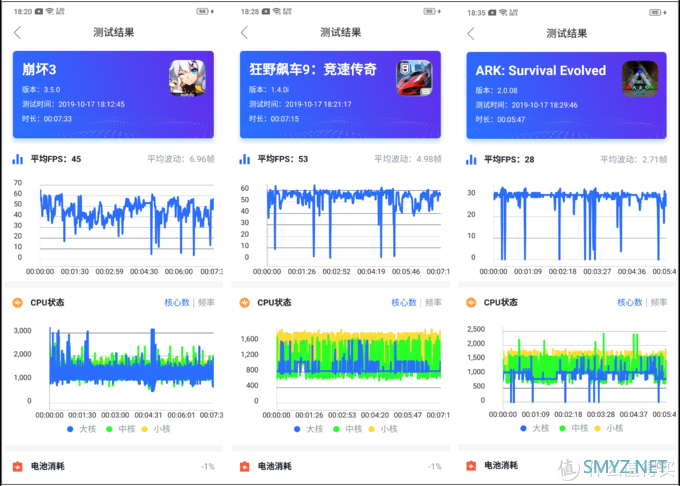Toggle 小核 legend in ARK CPU chart

pos(609,428)
